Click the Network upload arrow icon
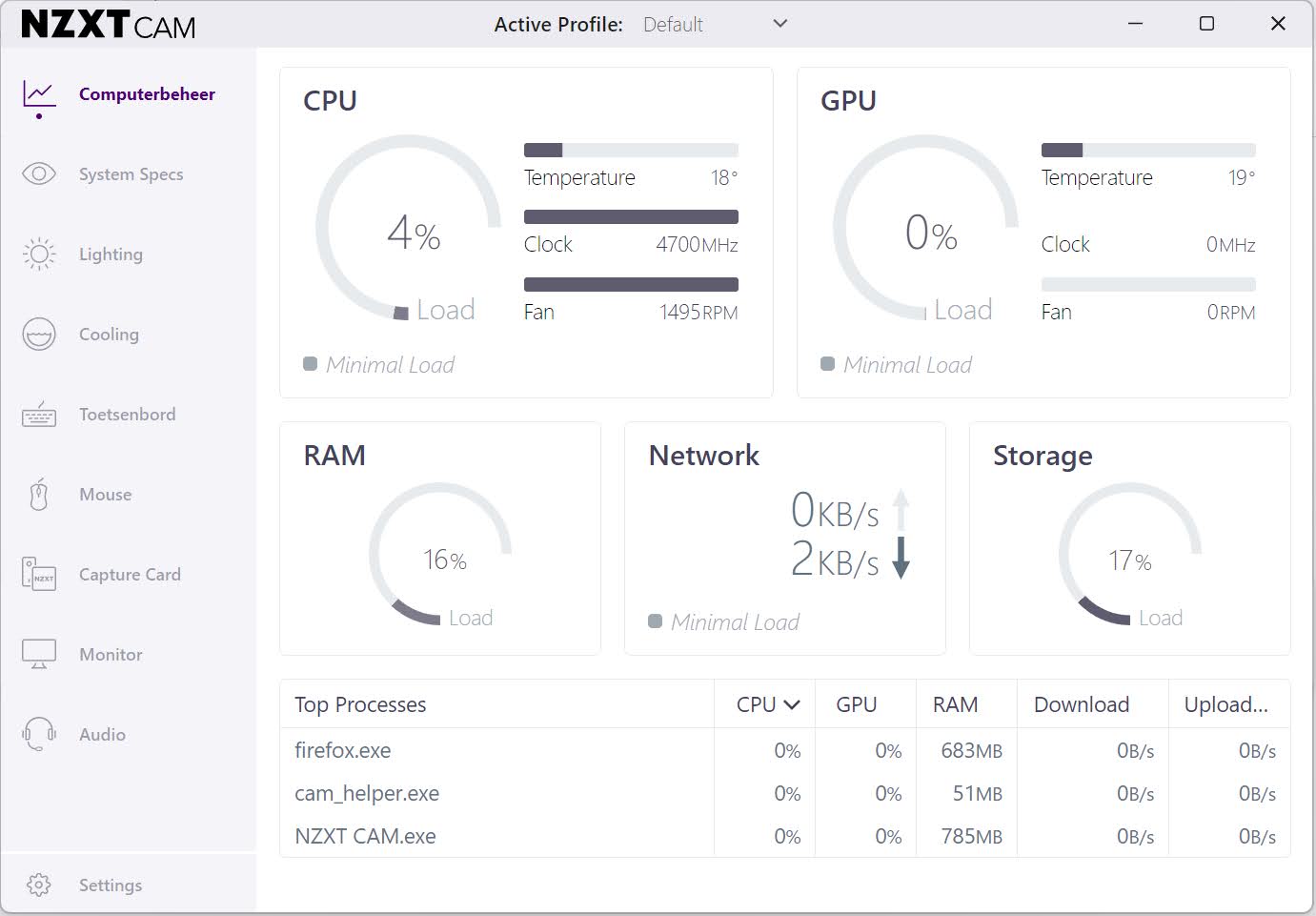Image resolution: width=1316 pixels, height=916 pixels. click(901, 509)
